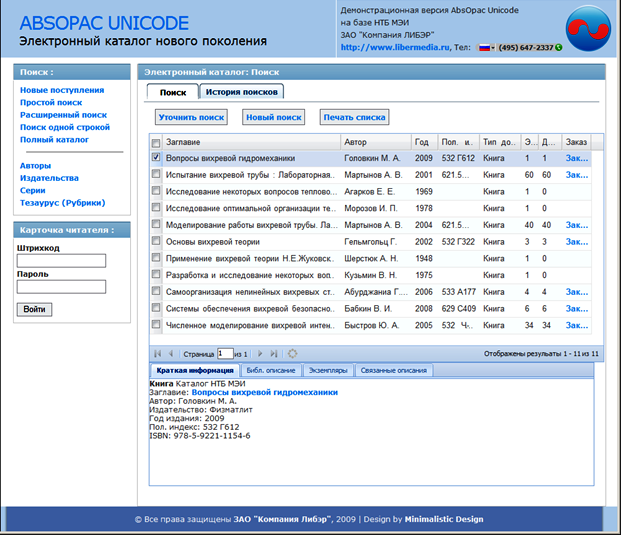Browse the Авторы list link
Screen dimensions: 621x535
35,166
